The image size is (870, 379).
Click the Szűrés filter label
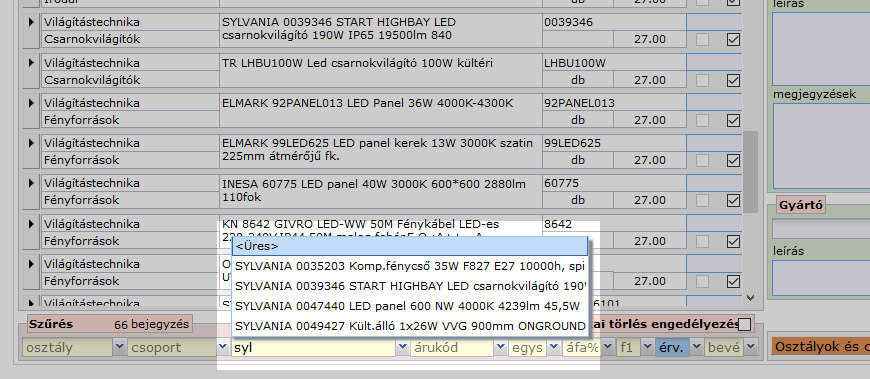[51, 325]
